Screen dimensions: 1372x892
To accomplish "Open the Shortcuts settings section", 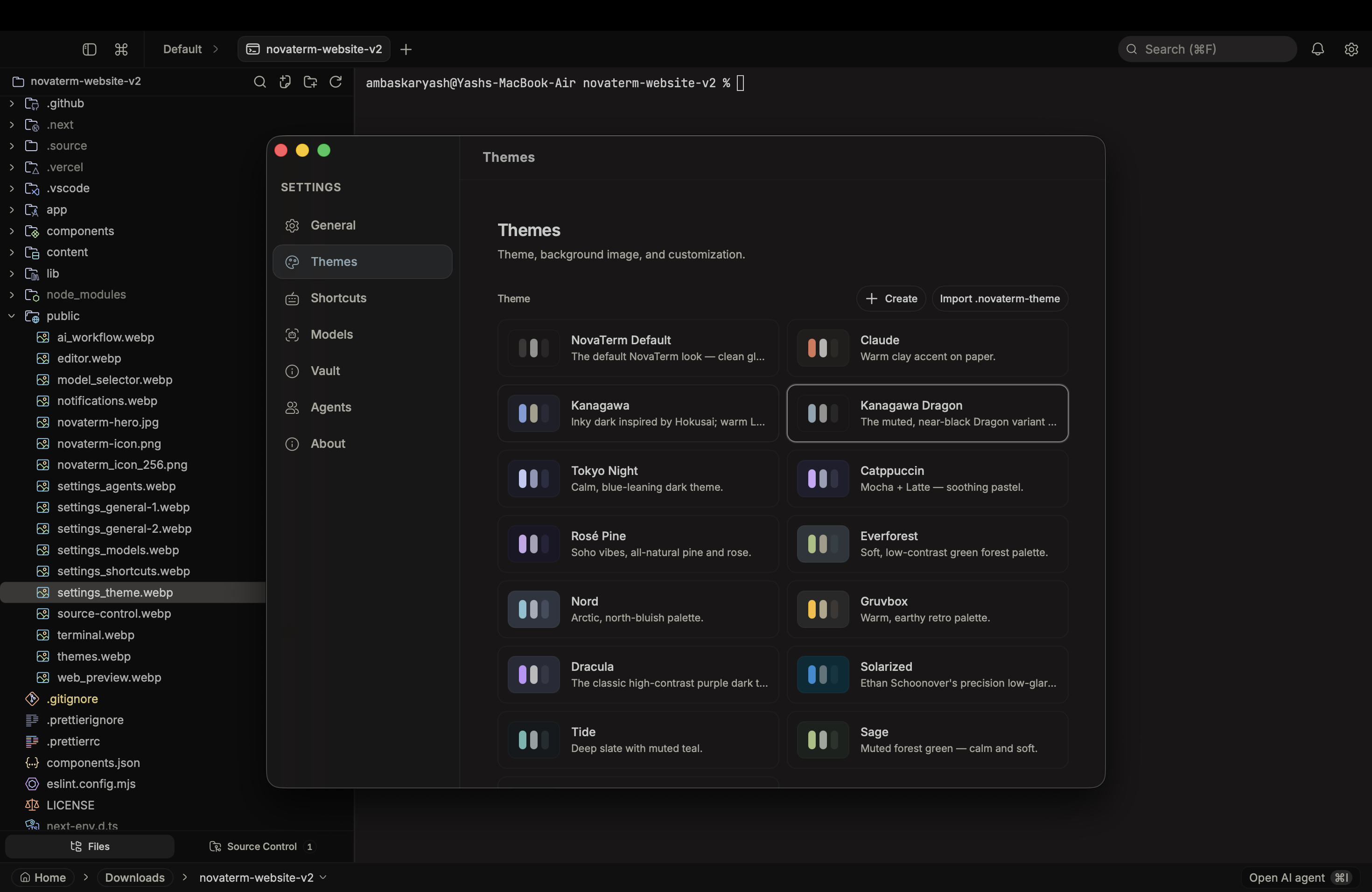I will [x=362, y=299].
